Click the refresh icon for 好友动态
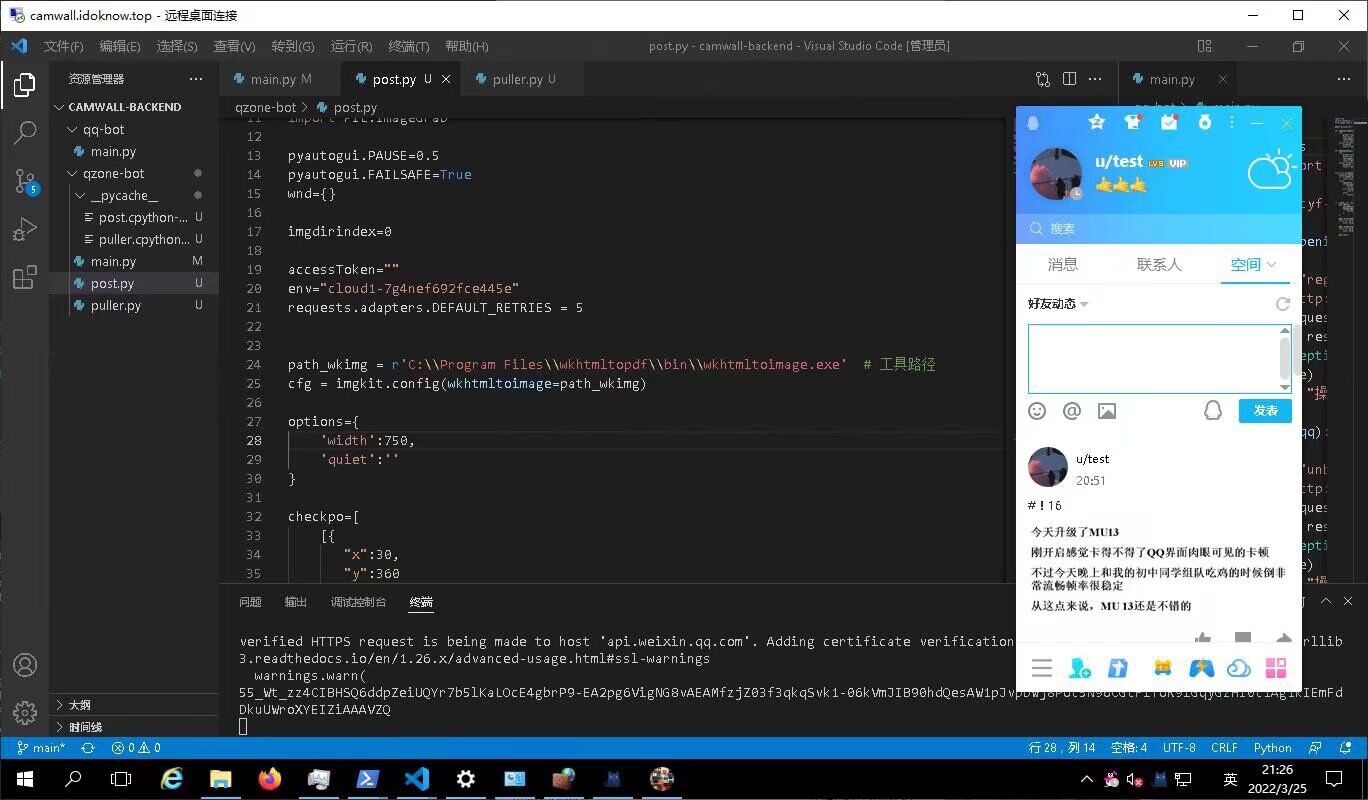 (1283, 304)
